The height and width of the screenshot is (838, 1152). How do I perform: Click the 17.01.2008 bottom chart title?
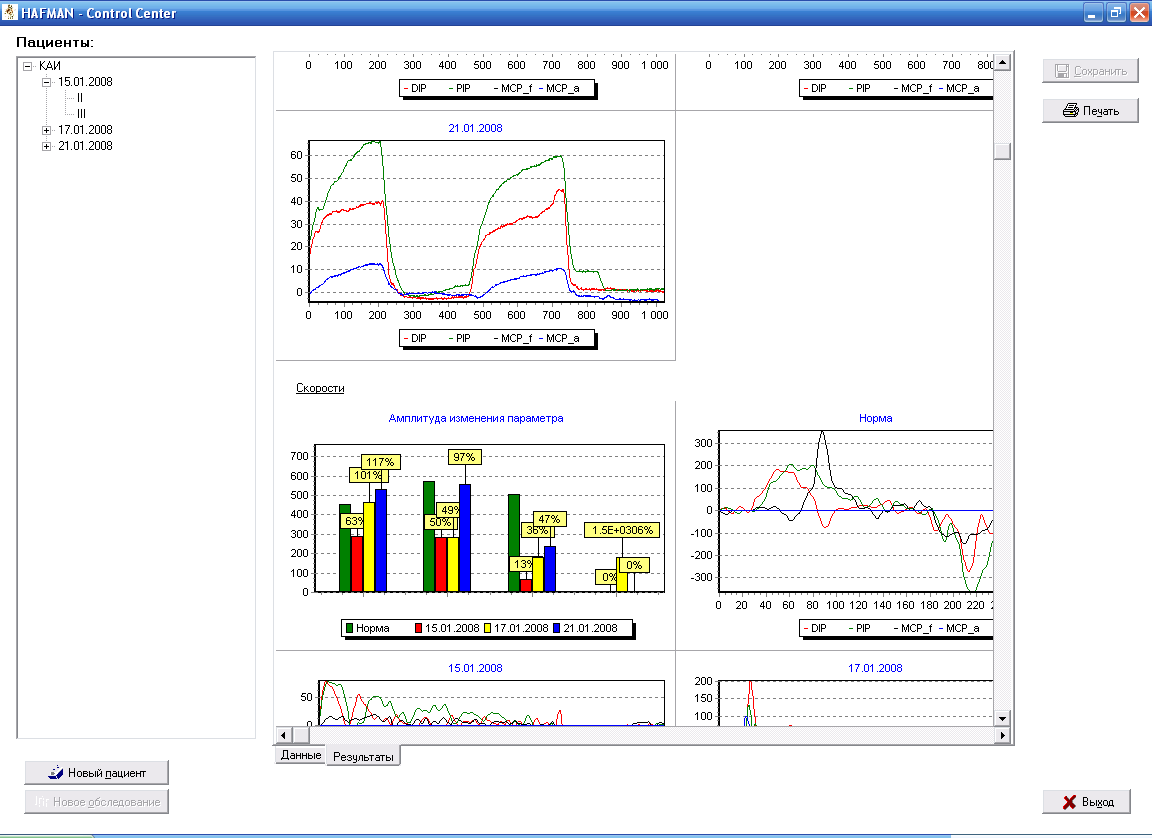coord(875,668)
